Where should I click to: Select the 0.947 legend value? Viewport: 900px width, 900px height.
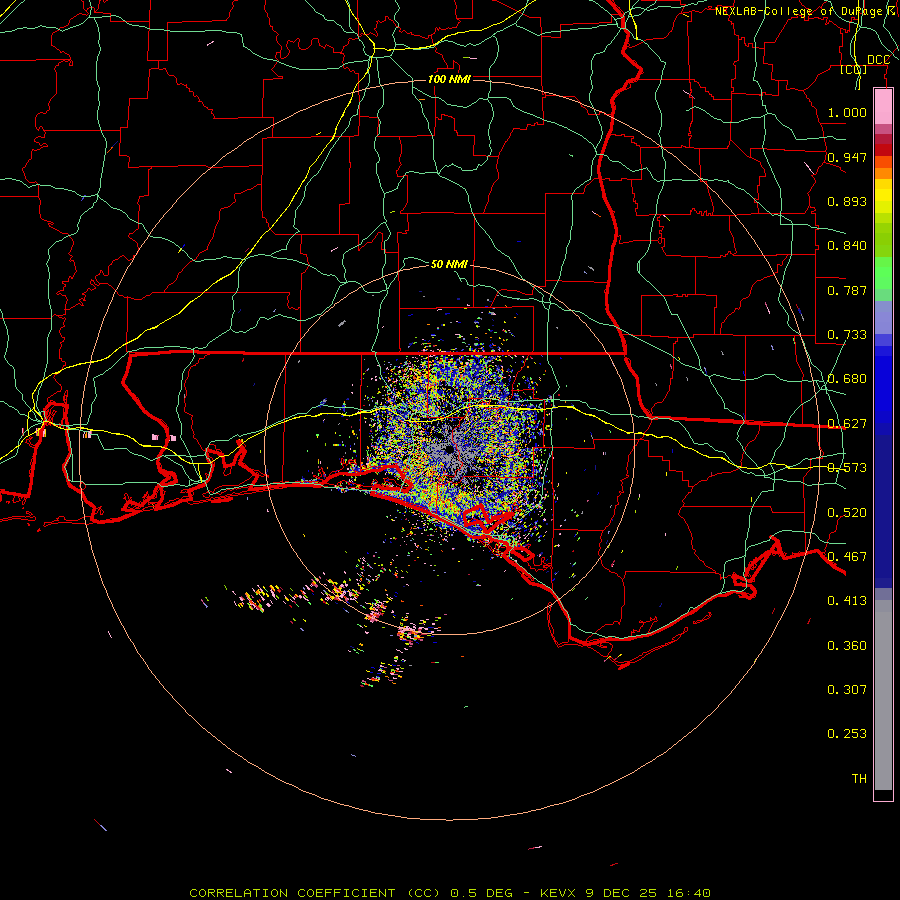click(847, 157)
